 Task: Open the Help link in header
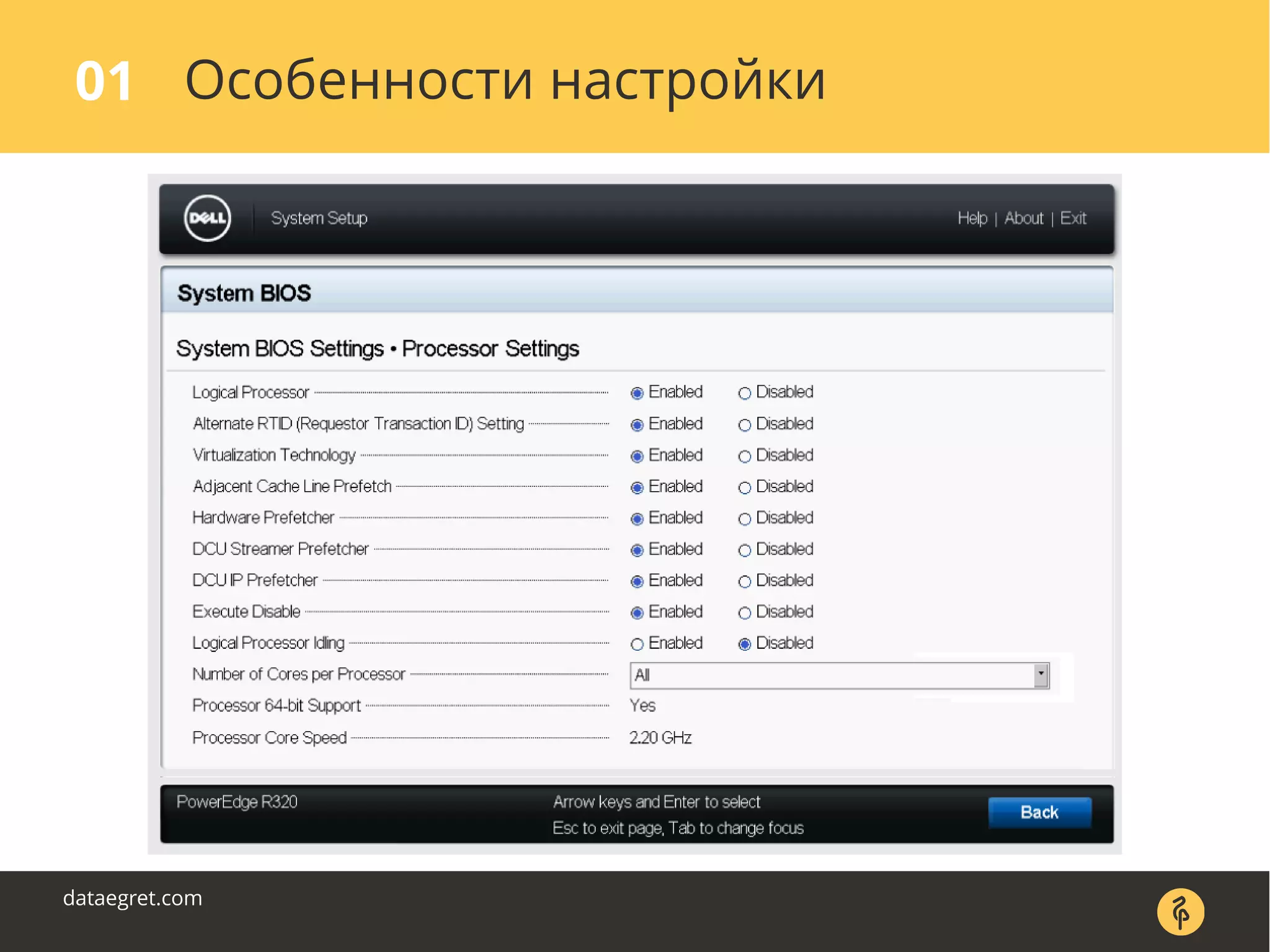pos(972,218)
